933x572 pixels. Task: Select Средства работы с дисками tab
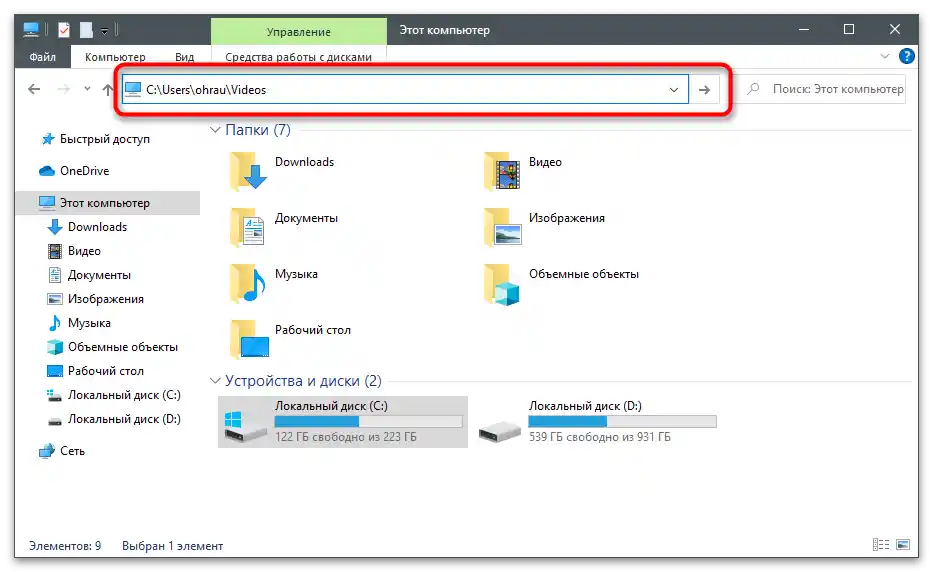[298, 57]
